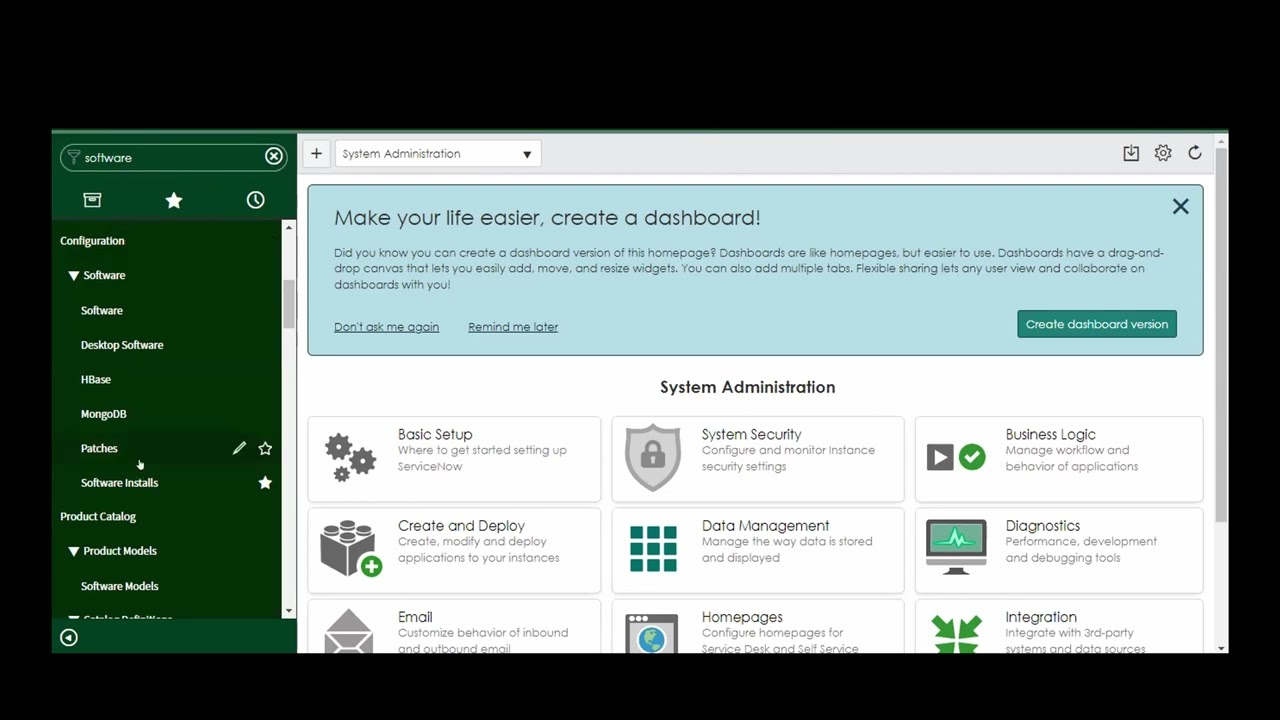Click the Remind me later link
The width and height of the screenshot is (1280, 720).
pyautogui.click(x=513, y=327)
